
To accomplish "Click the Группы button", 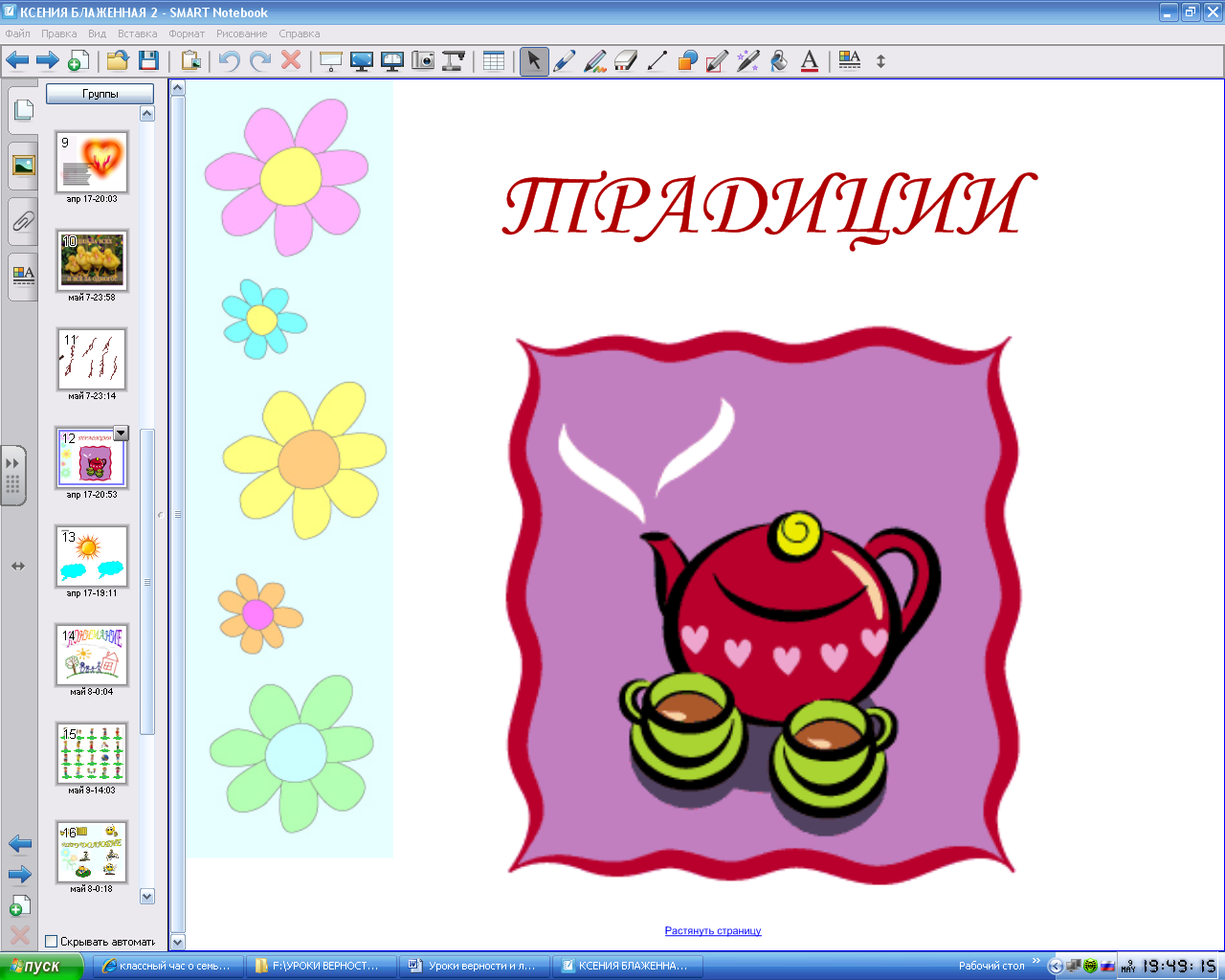I will [x=100, y=94].
